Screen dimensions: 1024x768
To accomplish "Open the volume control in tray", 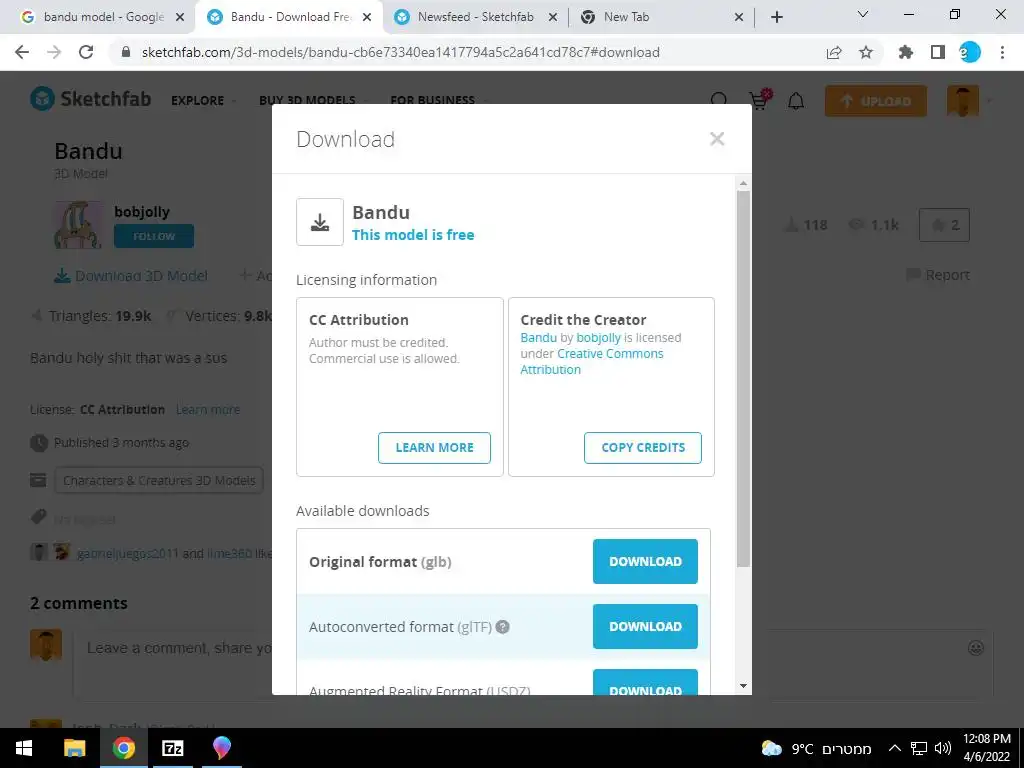I will [942, 748].
